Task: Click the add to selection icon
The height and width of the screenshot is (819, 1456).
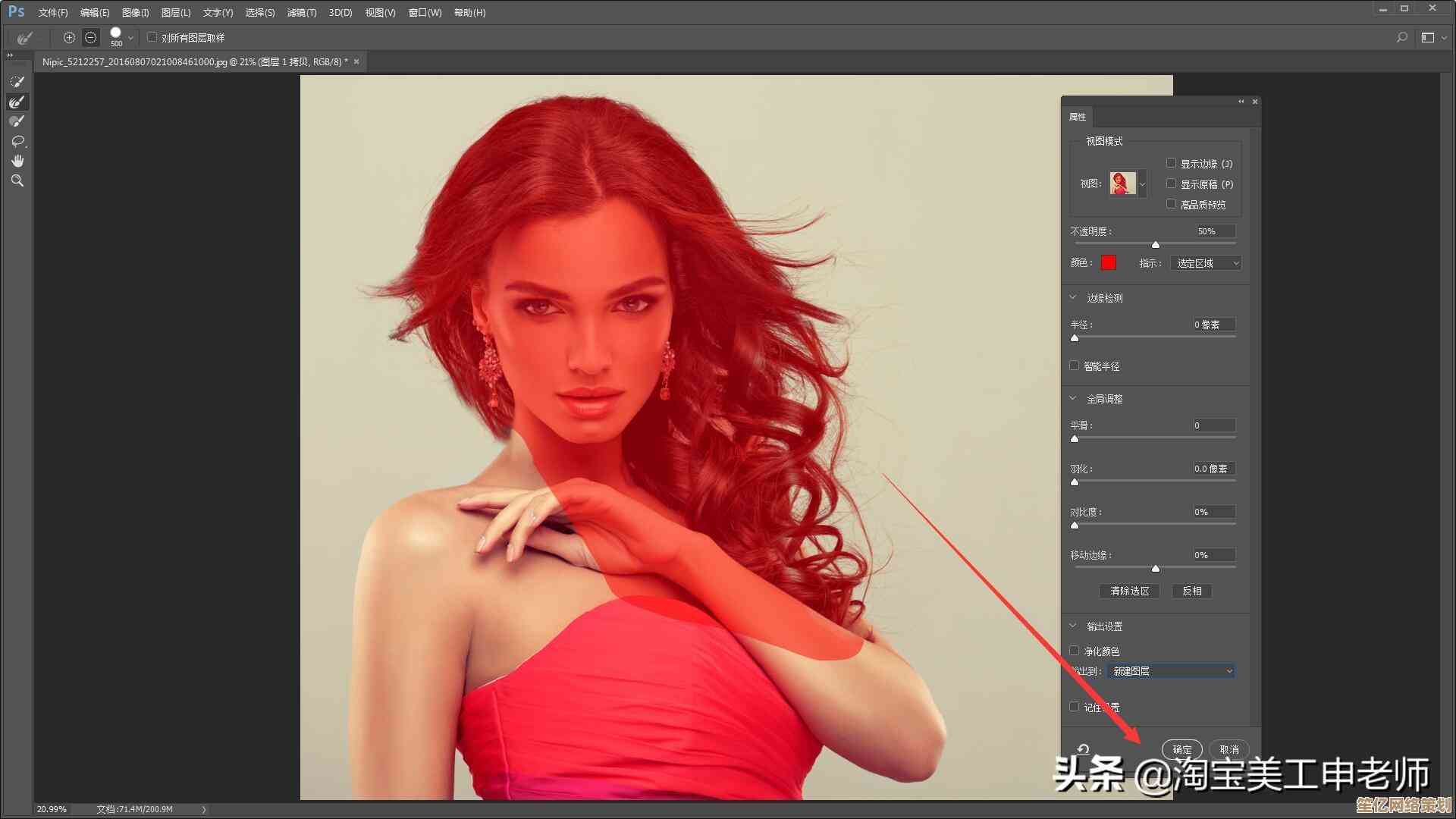Action: (69, 37)
